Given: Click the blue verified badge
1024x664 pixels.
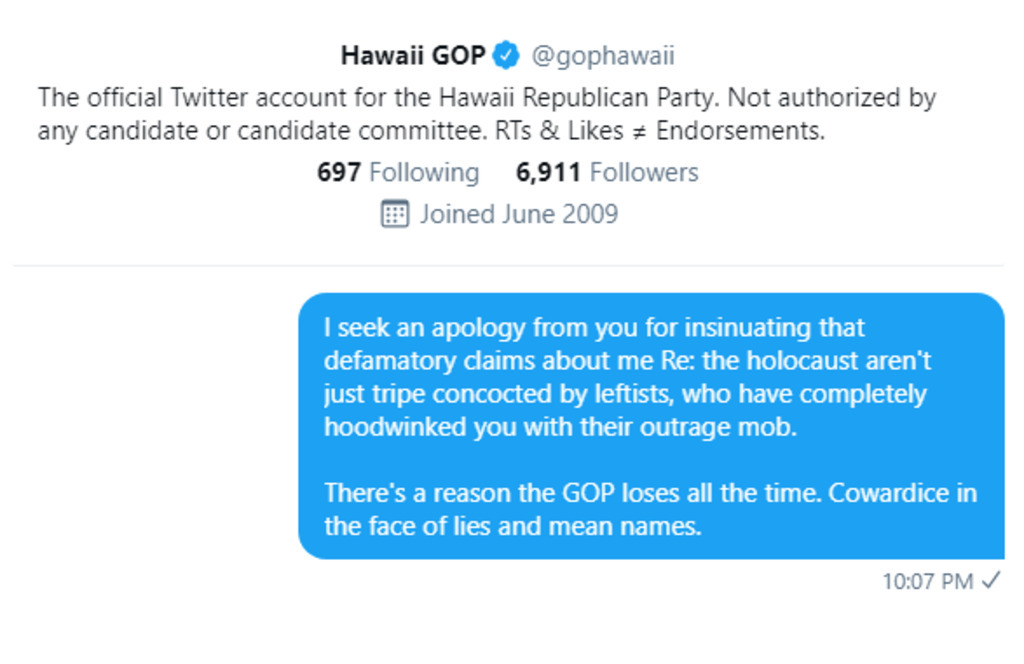Looking at the screenshot, I should 507,55.
